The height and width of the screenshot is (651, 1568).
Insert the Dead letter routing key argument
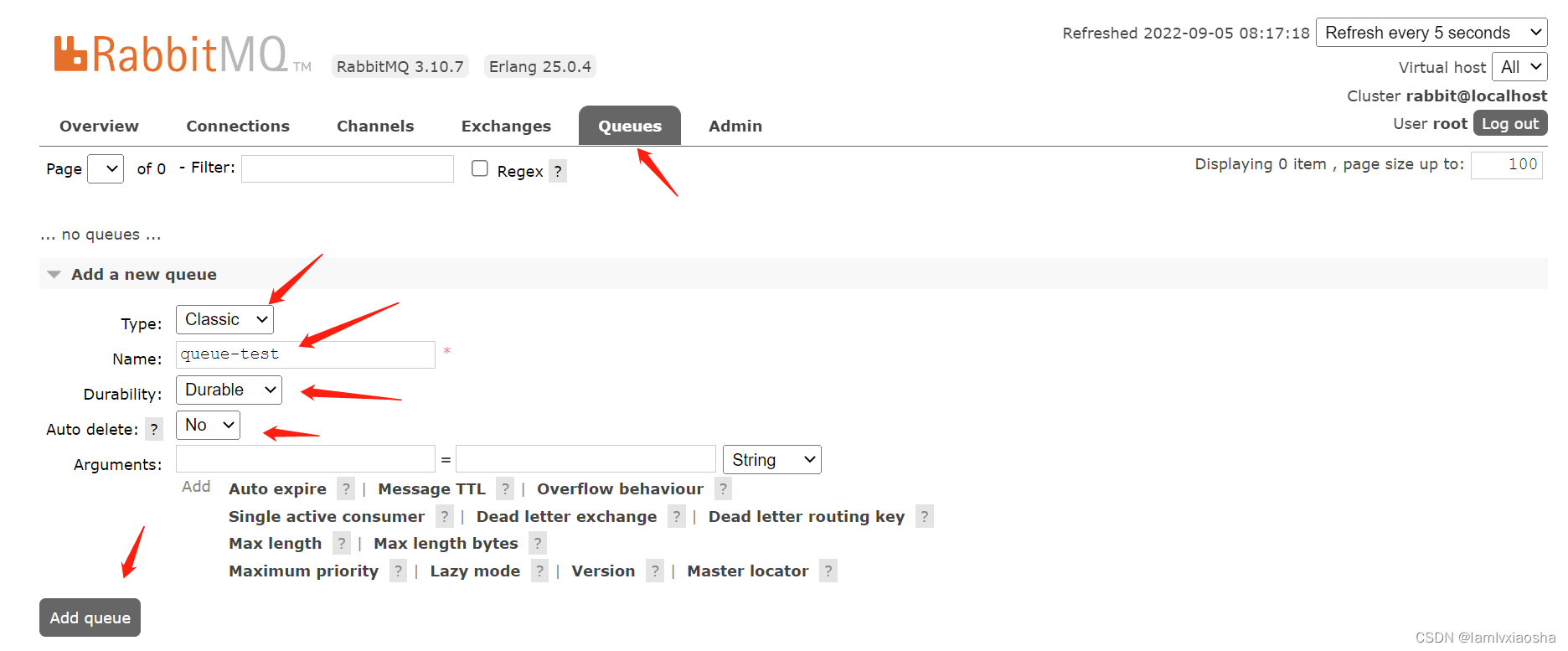tap(807, 516)
